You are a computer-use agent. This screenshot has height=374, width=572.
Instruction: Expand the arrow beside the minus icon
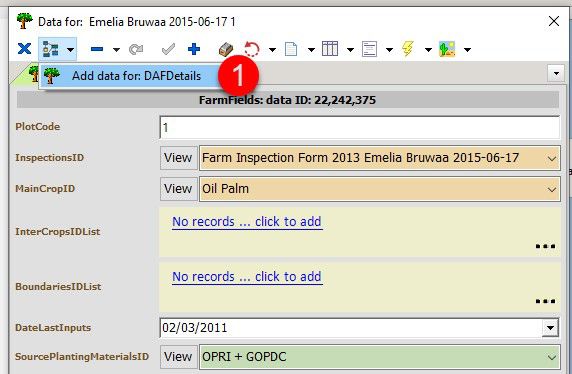click(116, 49)
